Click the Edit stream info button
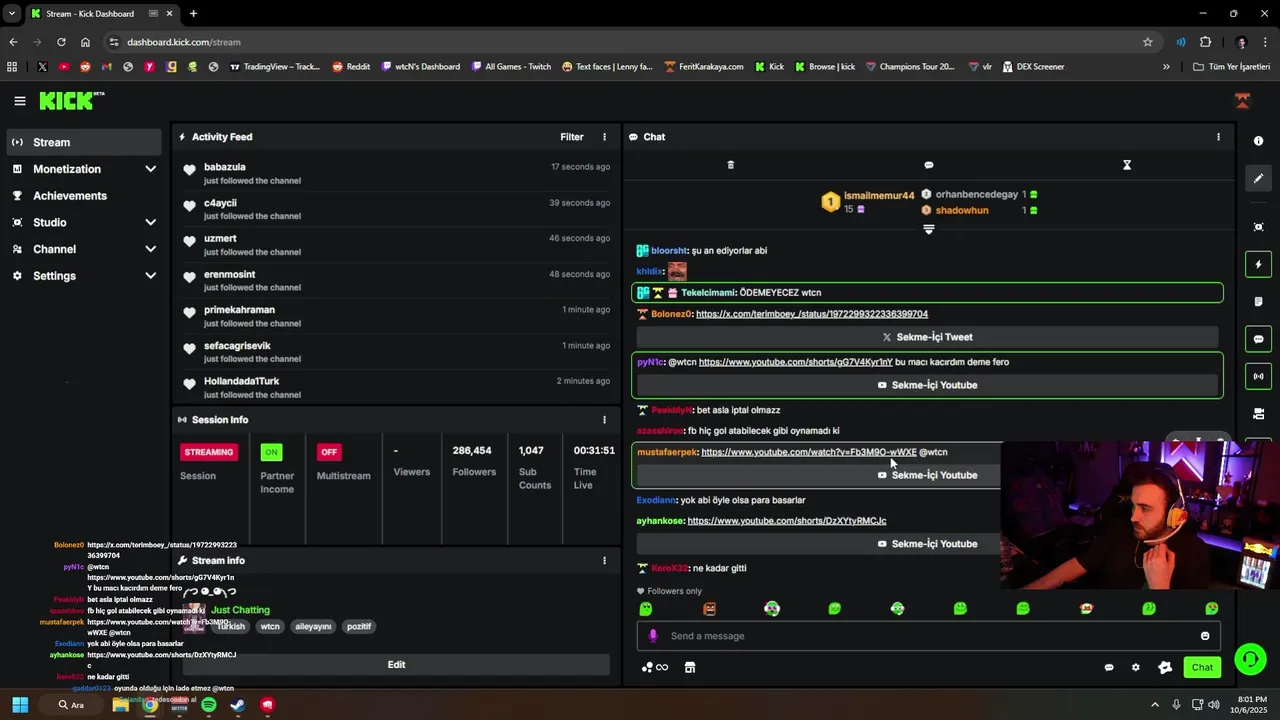This screenshot has width=1280, height=720. click(x=396, y=665)
